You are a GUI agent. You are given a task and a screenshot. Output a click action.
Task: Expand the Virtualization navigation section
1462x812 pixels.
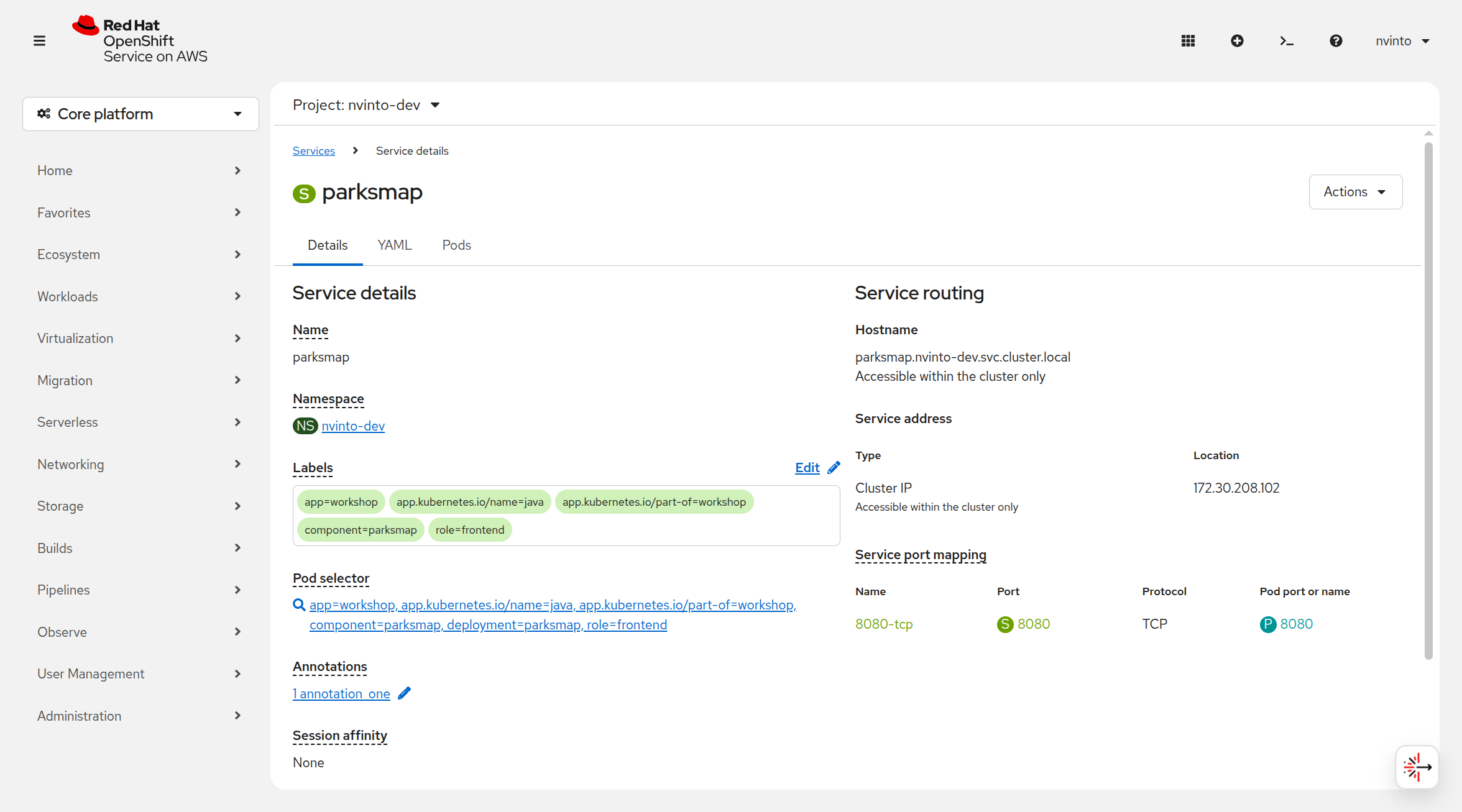click(x=140, y=338)
